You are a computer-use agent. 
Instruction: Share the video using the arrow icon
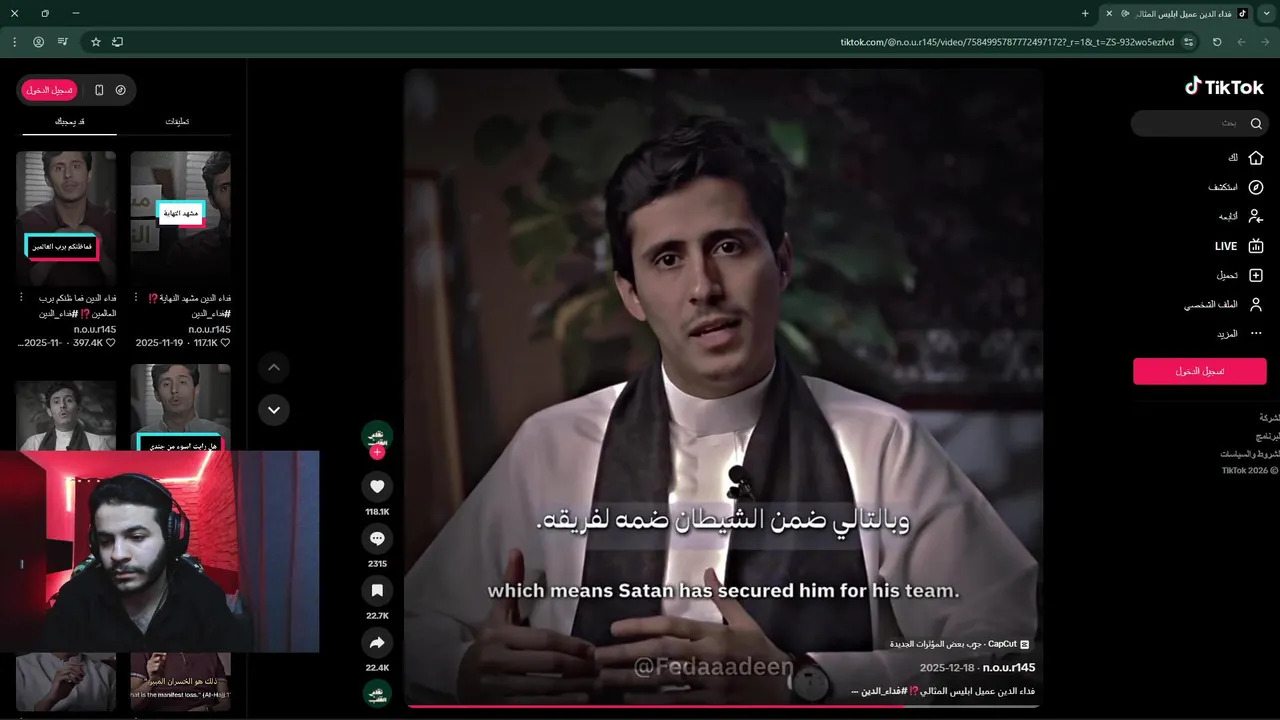[x=377, y=643]
